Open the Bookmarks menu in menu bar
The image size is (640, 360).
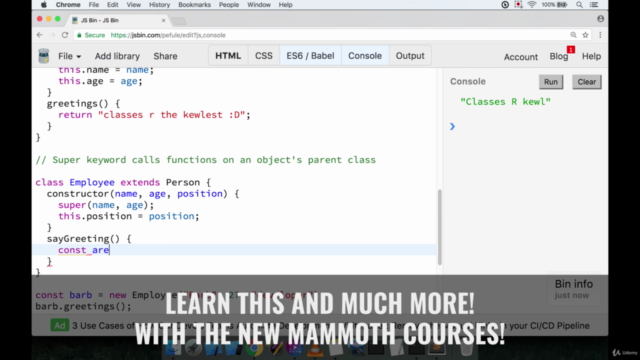coord(194,5)
